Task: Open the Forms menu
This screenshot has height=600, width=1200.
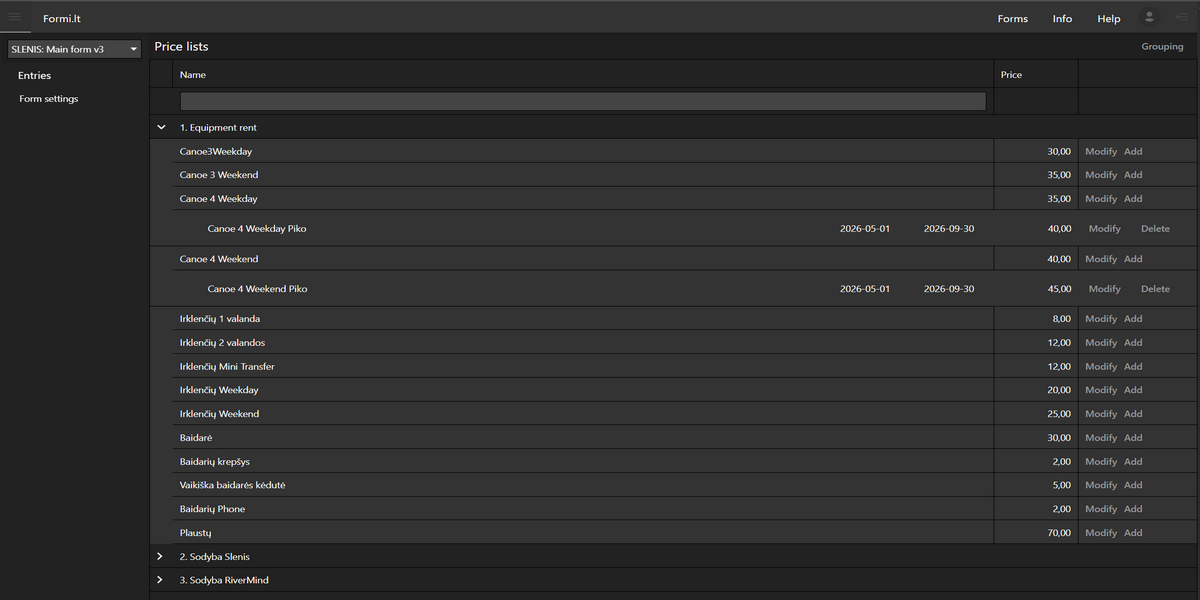Action: 1012,19
